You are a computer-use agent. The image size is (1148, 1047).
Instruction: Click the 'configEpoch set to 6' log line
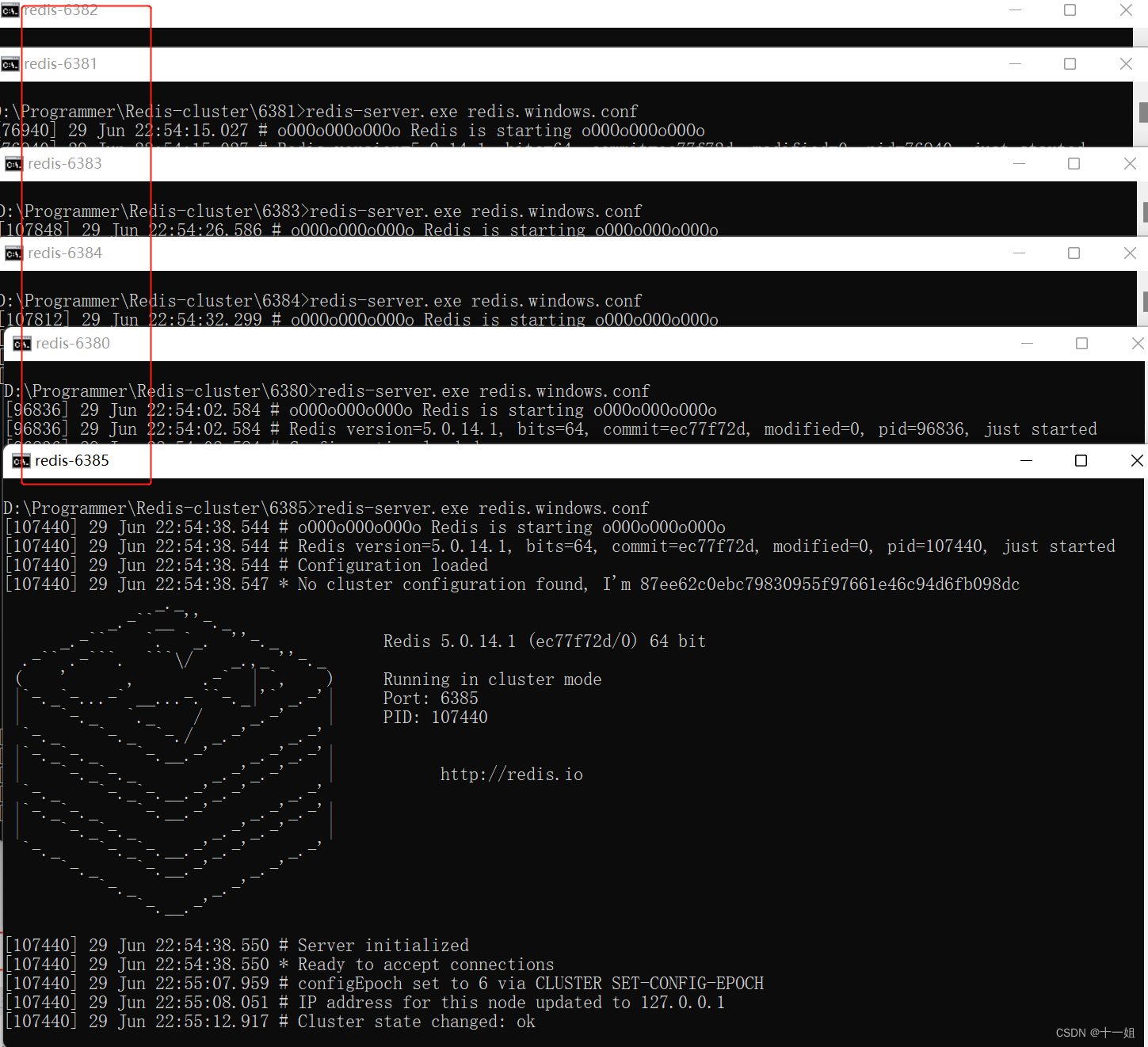coord(384,983)
